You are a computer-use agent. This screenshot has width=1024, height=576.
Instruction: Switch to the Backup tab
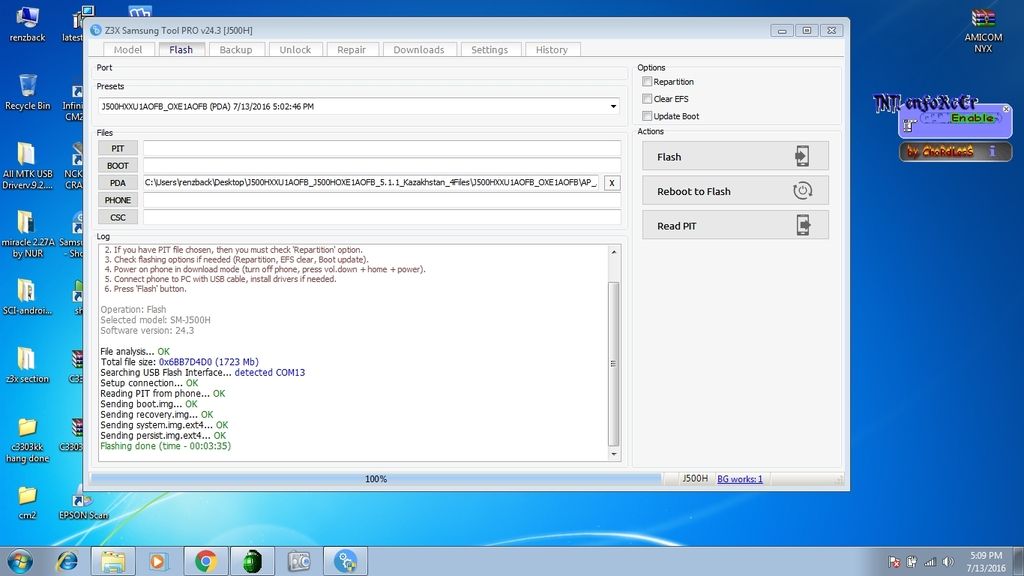click(x=236, y=49)
